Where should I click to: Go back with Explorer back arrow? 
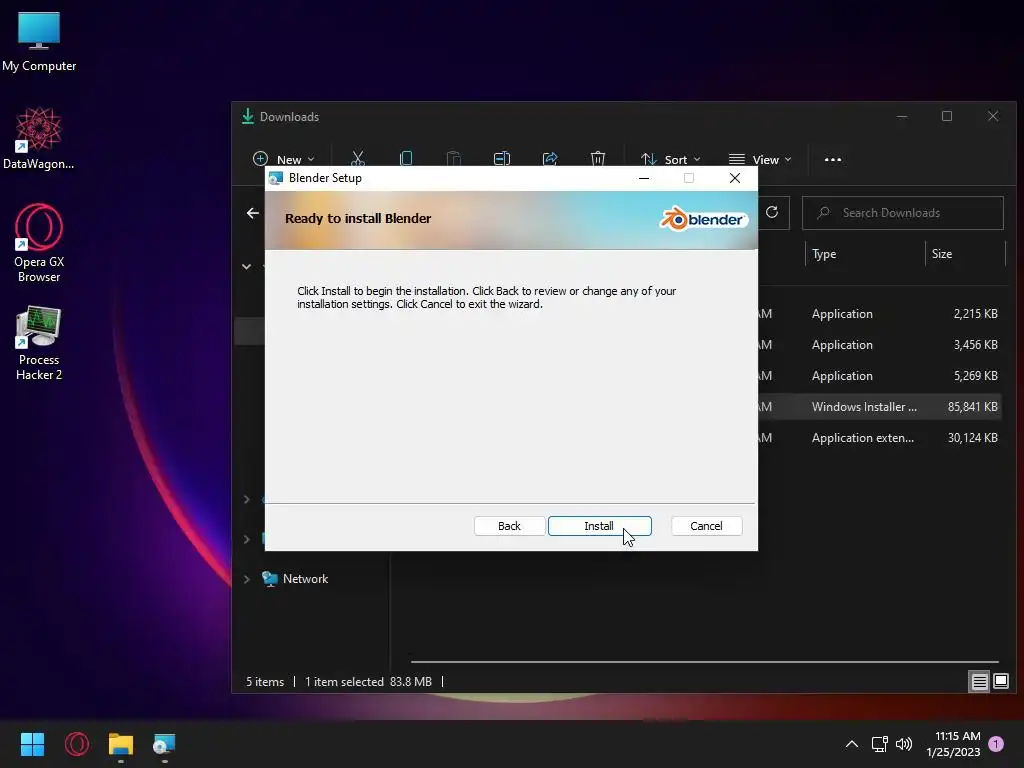tap(253, 213)
